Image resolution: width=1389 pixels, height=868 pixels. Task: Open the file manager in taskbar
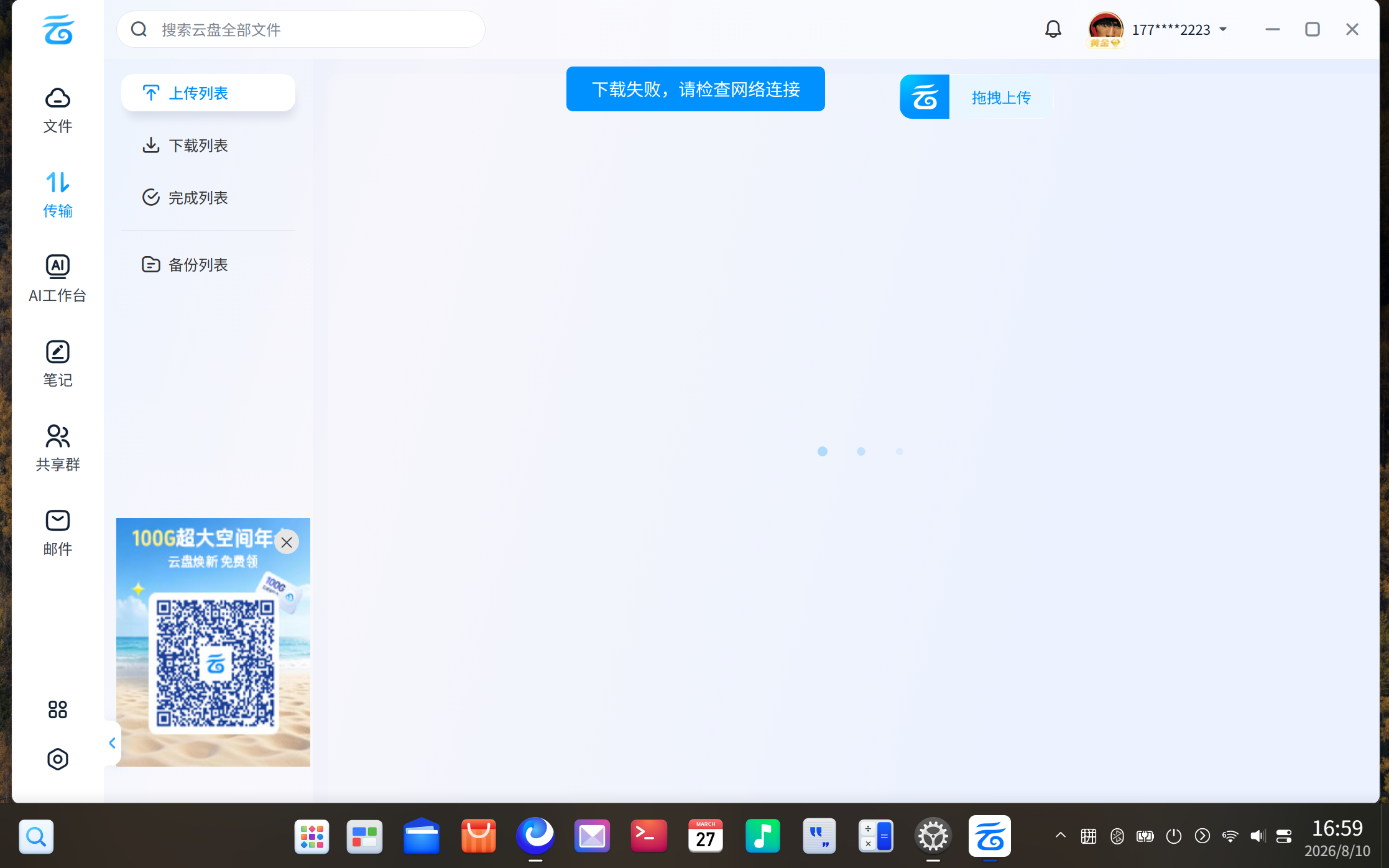coord(422,836)
